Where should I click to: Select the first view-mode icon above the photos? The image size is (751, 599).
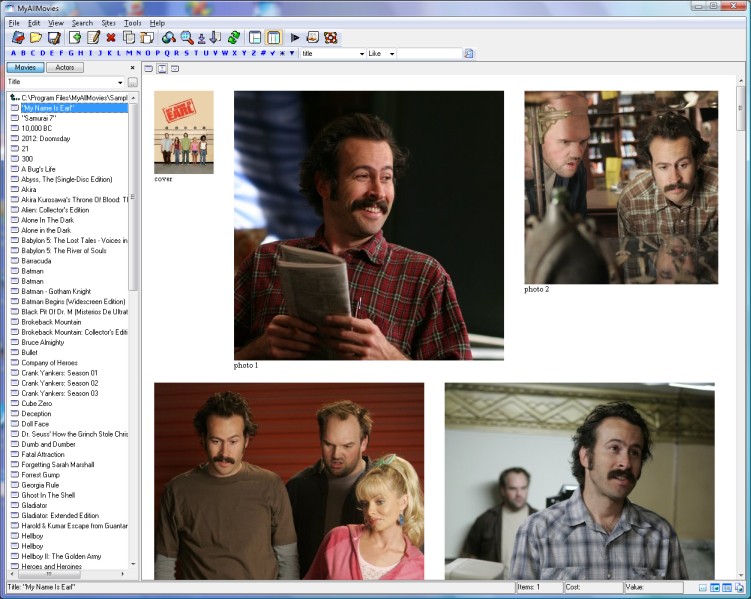coord(149,69)
